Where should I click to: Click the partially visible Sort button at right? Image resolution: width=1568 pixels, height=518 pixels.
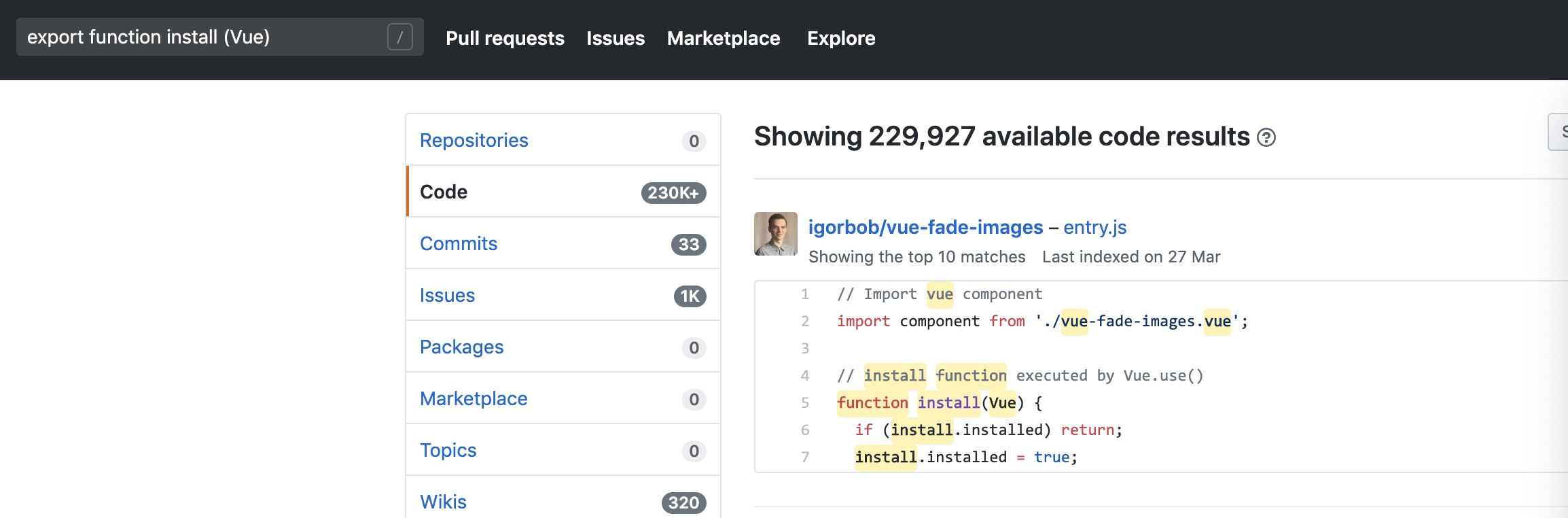(x=1558, y=132)
